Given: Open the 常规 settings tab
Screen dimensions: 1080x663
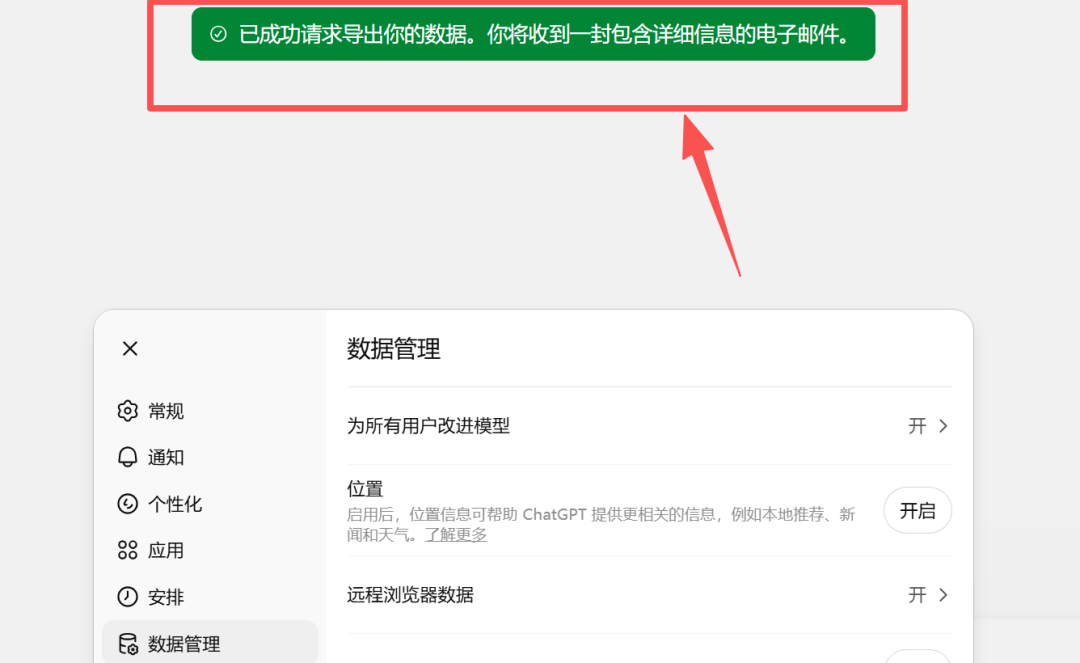Looking at the screenshot, I should point(166,411).
